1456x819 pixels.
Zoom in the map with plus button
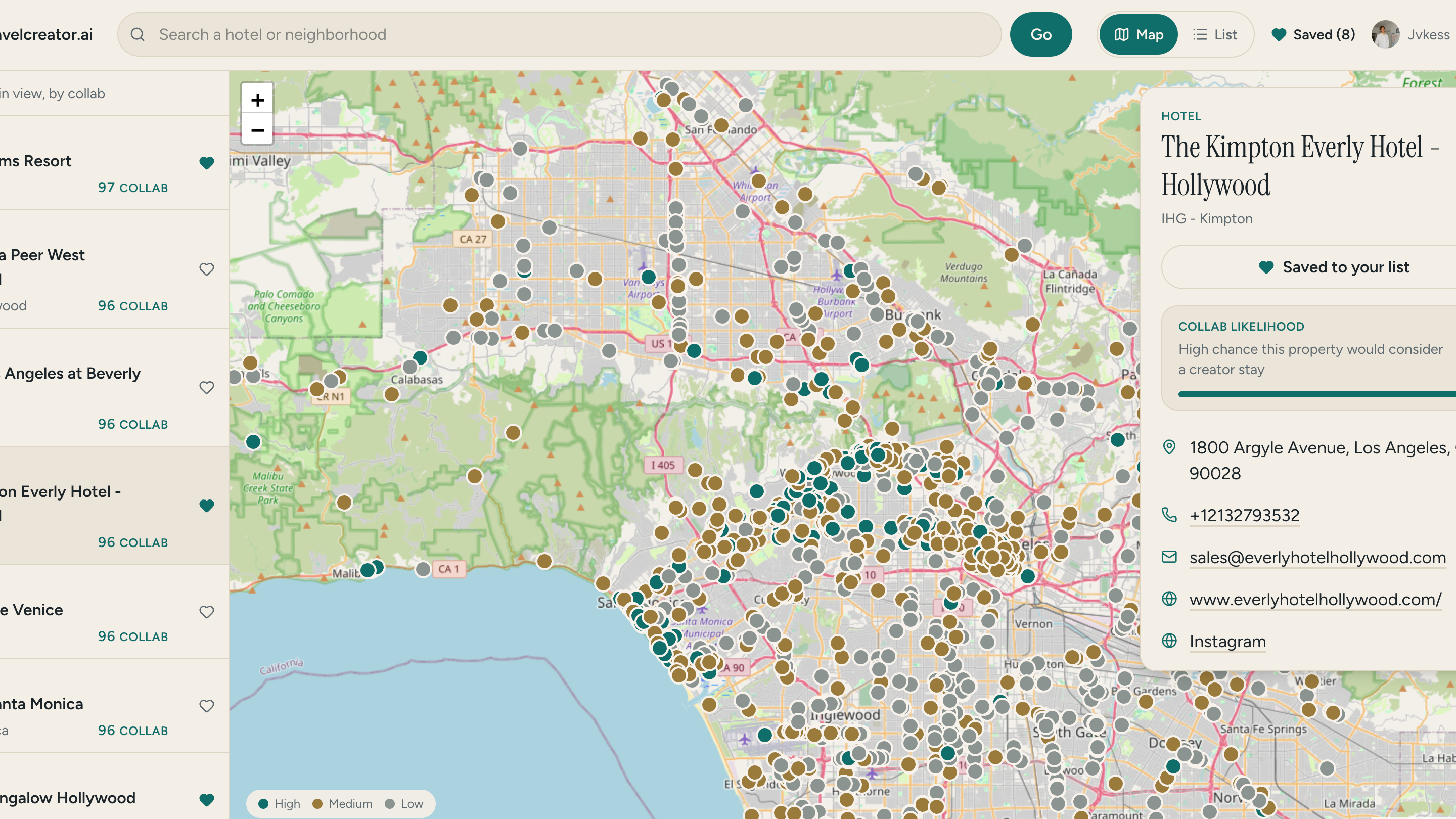(257, 100)
